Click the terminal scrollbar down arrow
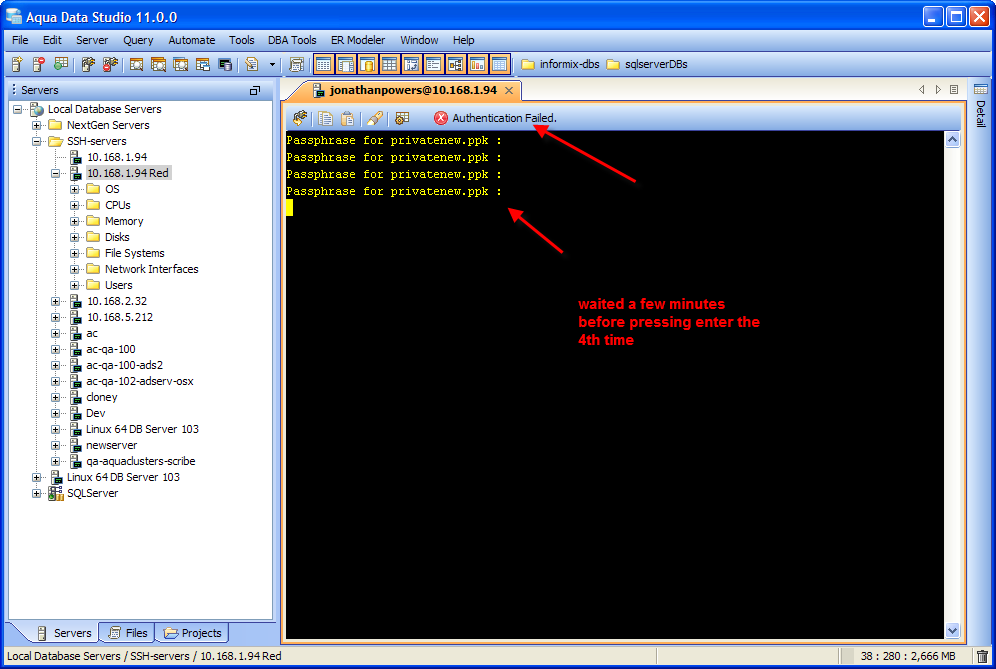The width and height of the screenshot is (996, 669). pyautogui.click(x=952, y=630)
